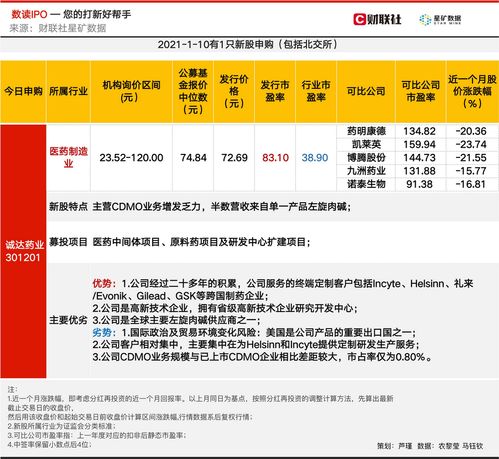Click footnote 3 about 扣非后静态市盈率
Image resolution: width=499 pixels, height=459 pixels.
pos(97,435)
